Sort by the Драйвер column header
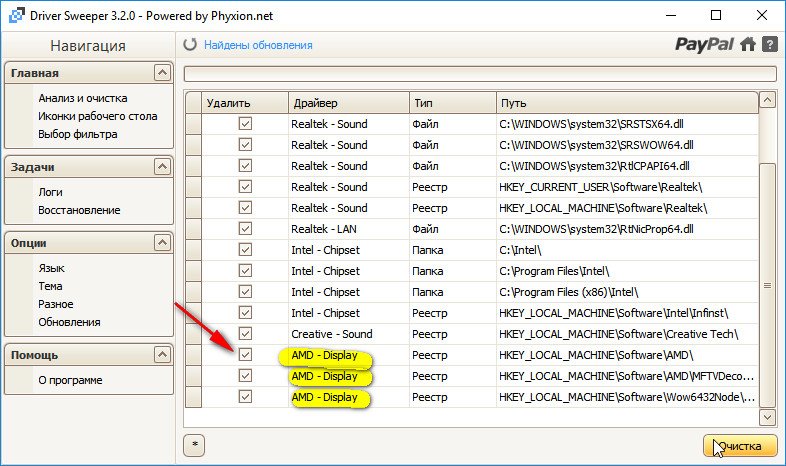Viewport: 786px width, 466px height. click(346, 103)
